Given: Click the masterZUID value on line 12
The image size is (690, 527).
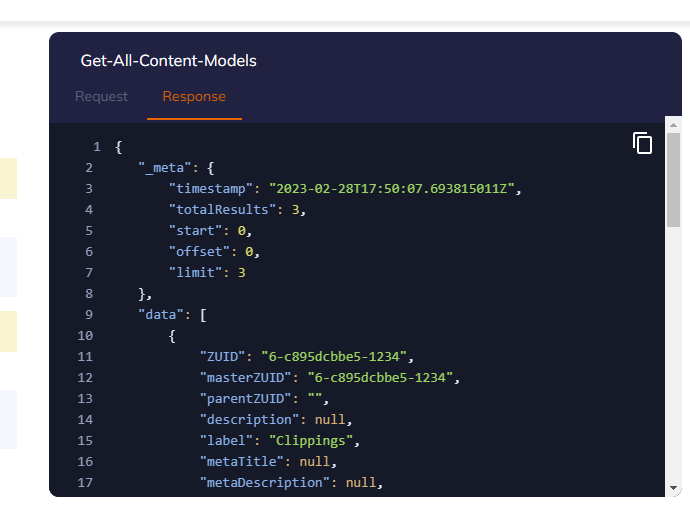Looking at the screenshot, I should pyautogui.click(x=380, y=377).
